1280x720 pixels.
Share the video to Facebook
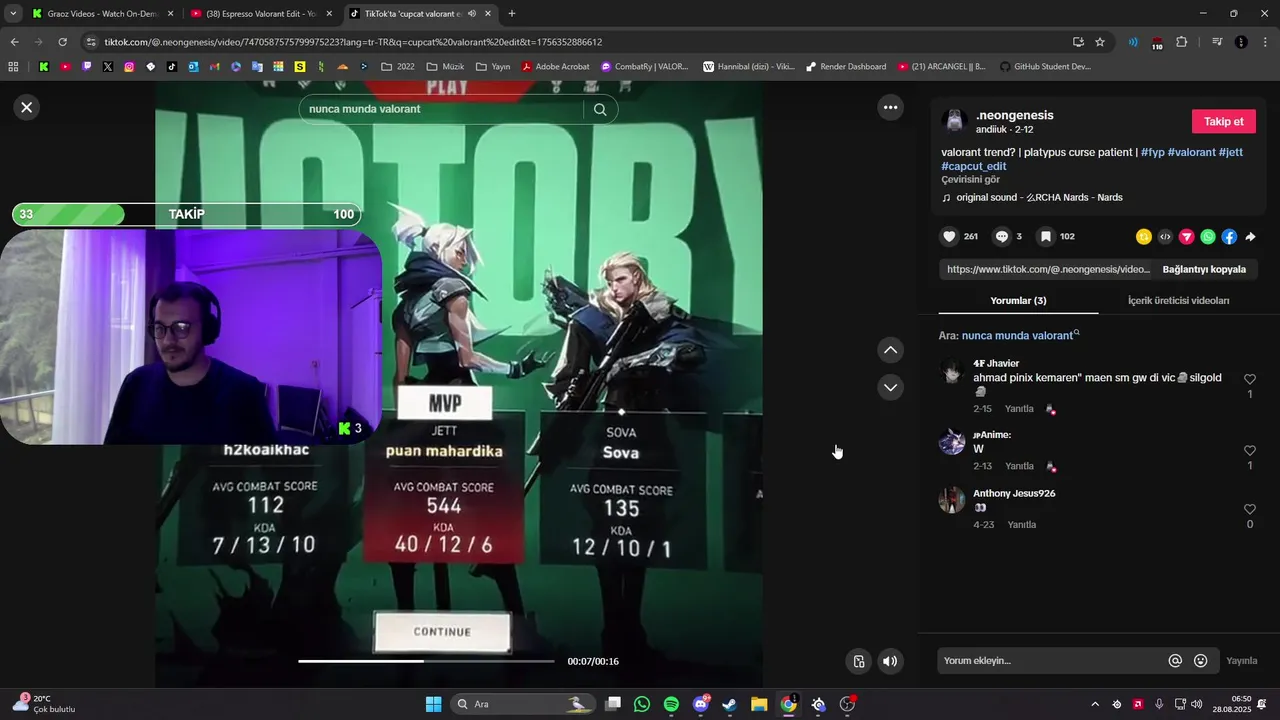pyautogui.click(x=1229, y=237)
